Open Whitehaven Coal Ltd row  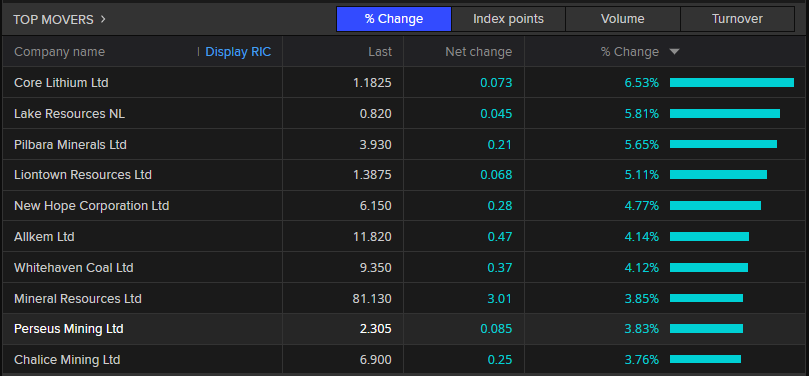[x=404, y=268]
